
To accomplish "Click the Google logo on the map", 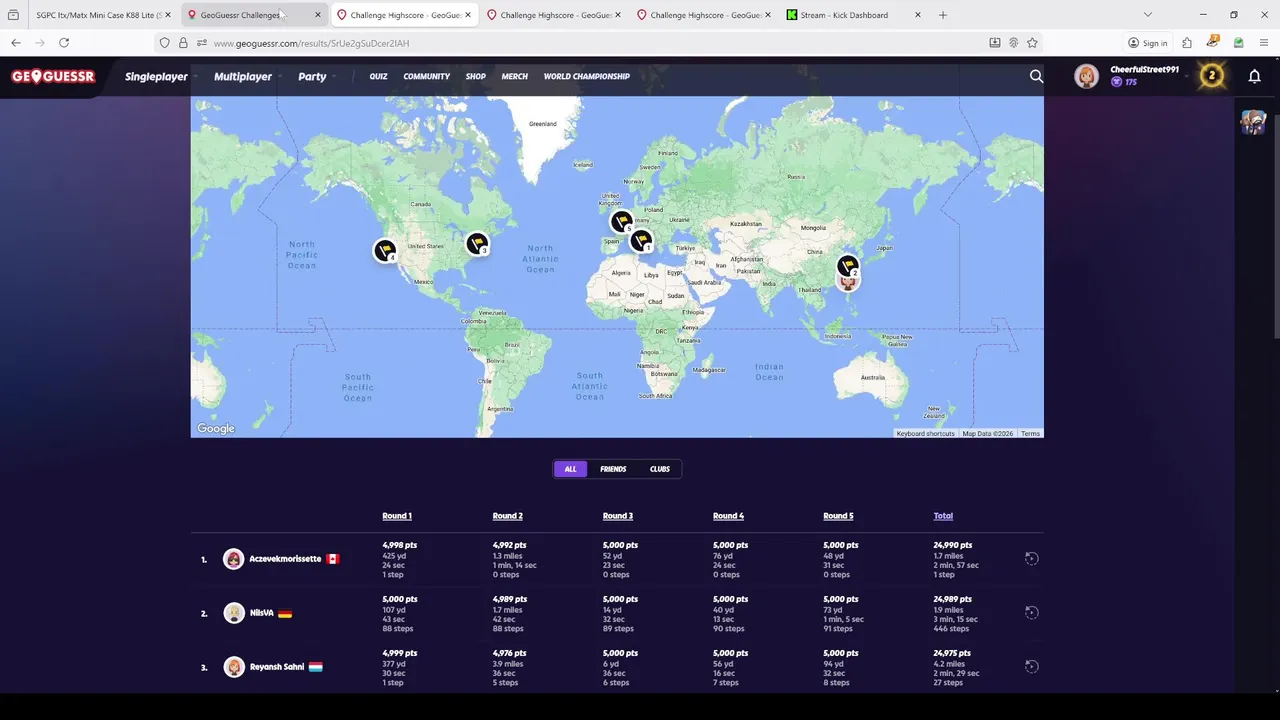I will (216, 428).
